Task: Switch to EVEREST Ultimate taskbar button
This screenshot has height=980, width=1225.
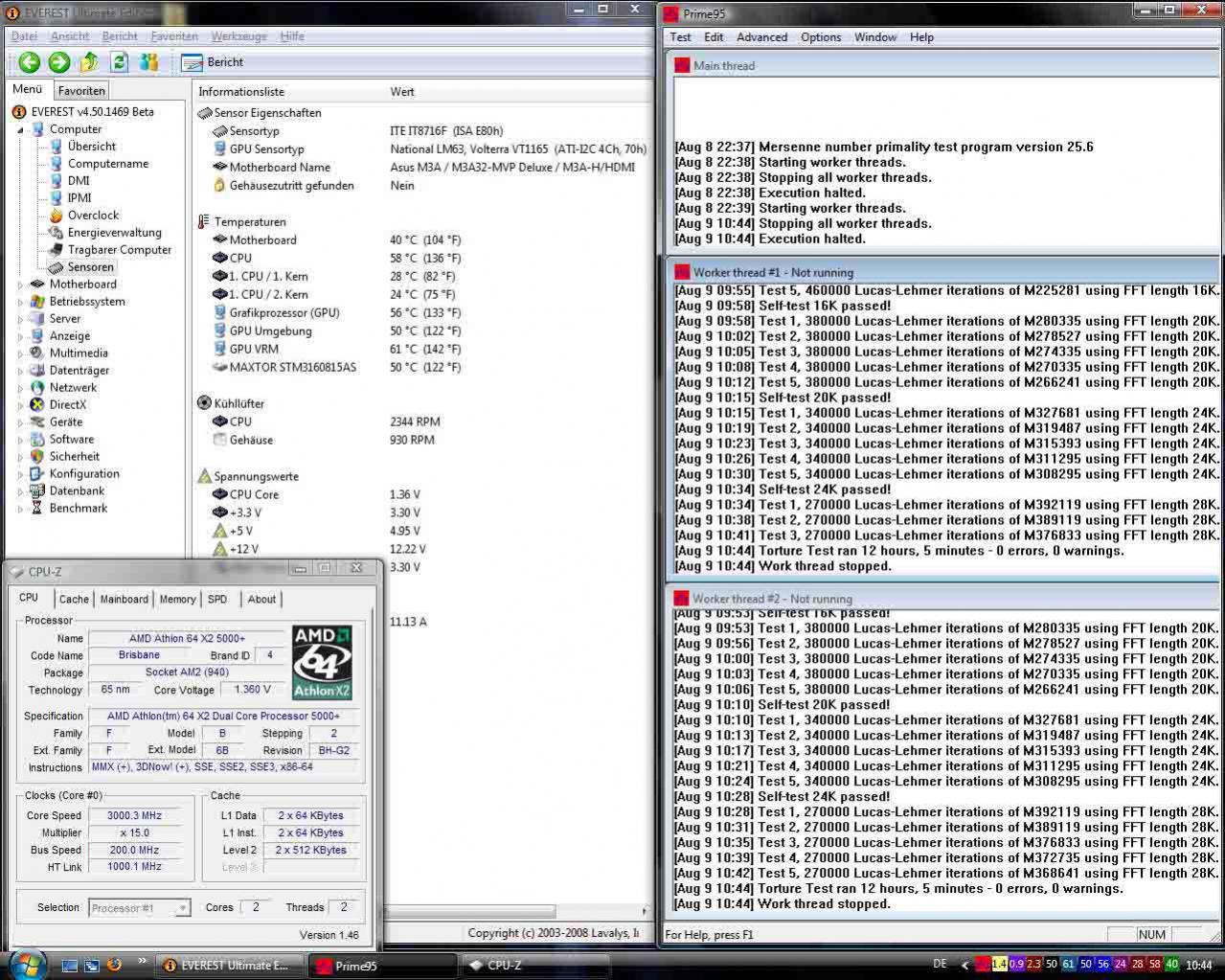Action: [x=232, y=966]
